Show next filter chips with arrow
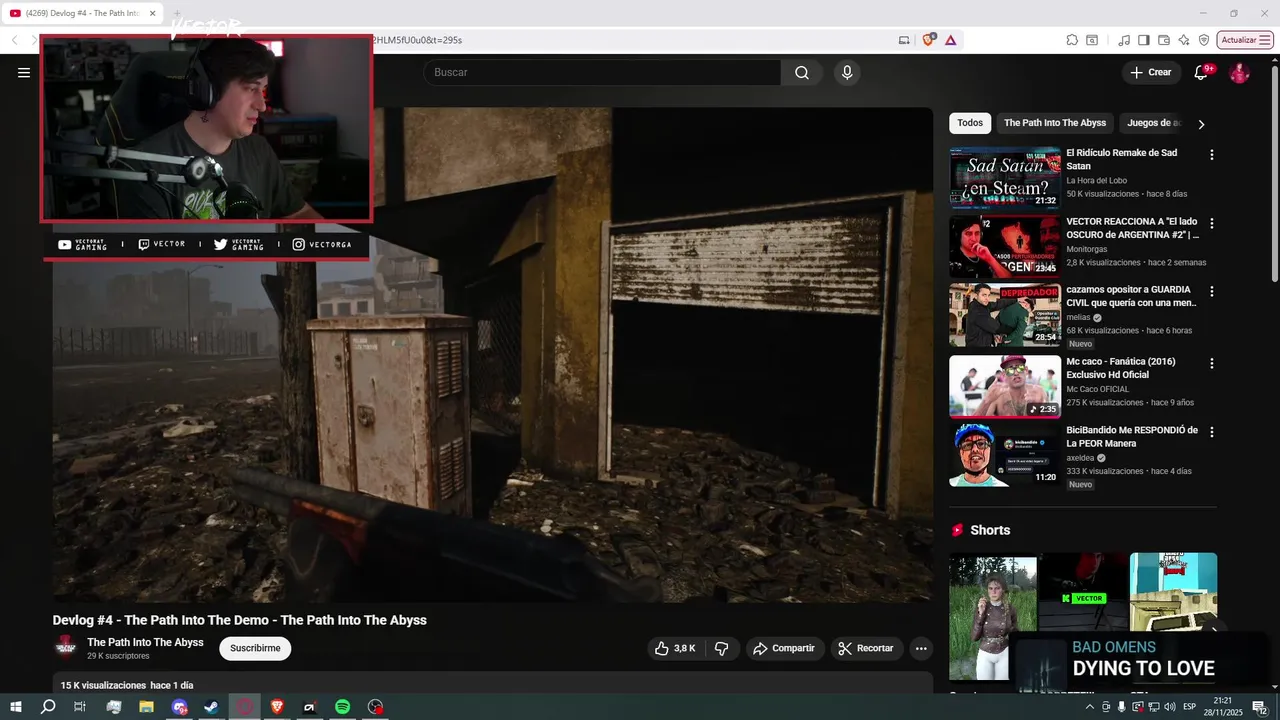 click(x=1201, y=124)
